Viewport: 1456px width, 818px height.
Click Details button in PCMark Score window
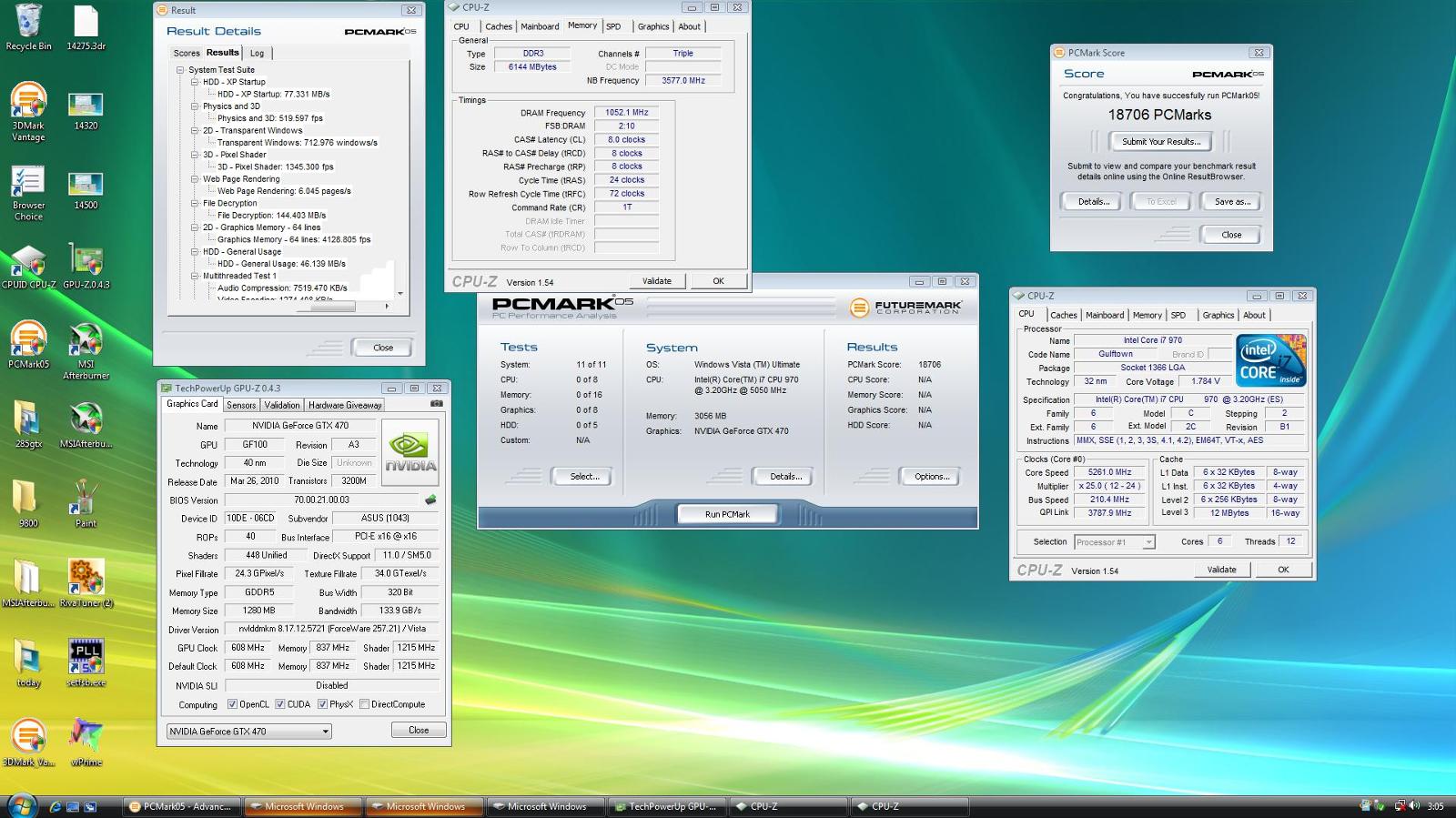coord(1093,202)
